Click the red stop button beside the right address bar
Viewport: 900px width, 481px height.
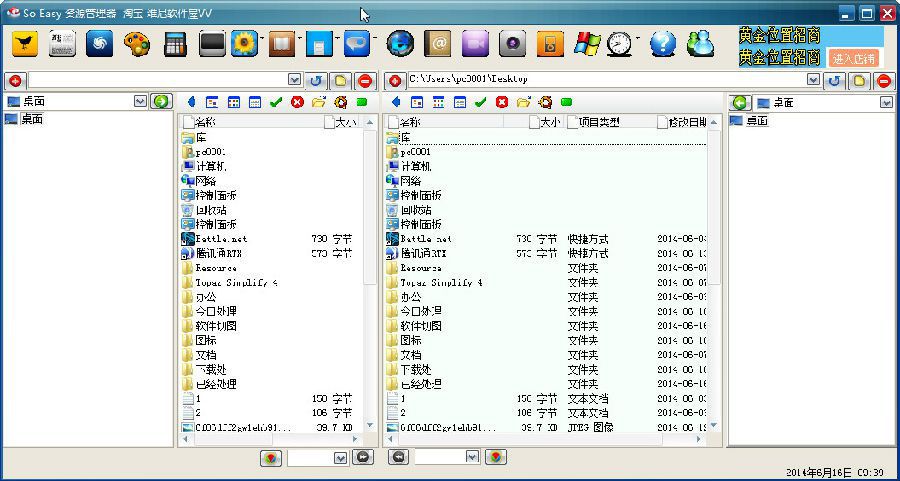885,80
